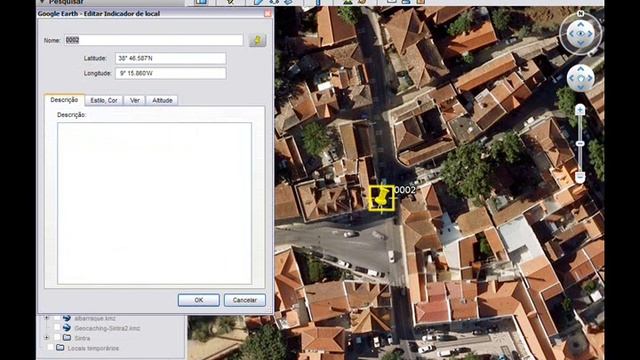Click the Longitude input field
This screenshot has width=640, height=360.
(171, 73)
